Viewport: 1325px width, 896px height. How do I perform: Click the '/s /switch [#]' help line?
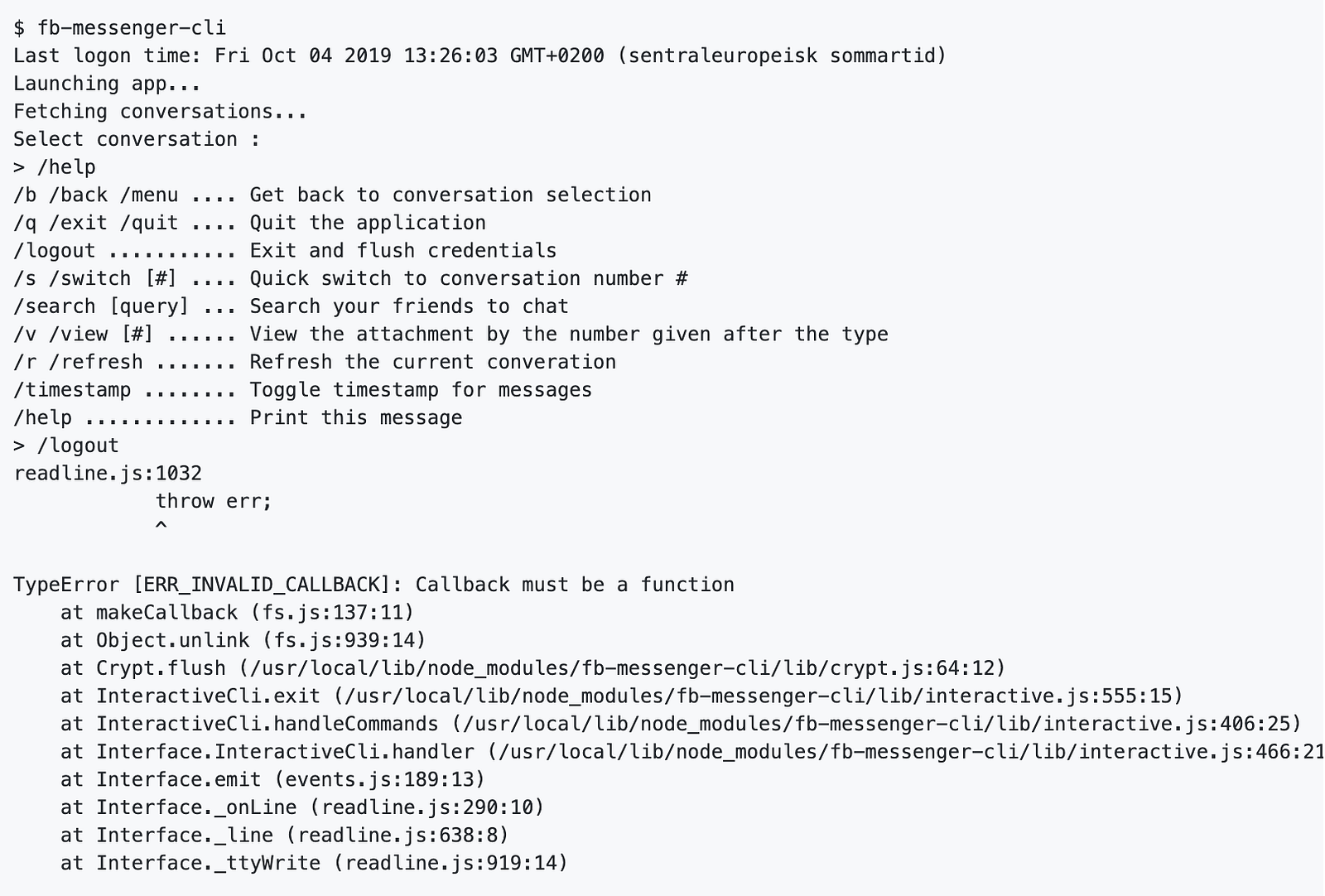click(x=350, y=278)
